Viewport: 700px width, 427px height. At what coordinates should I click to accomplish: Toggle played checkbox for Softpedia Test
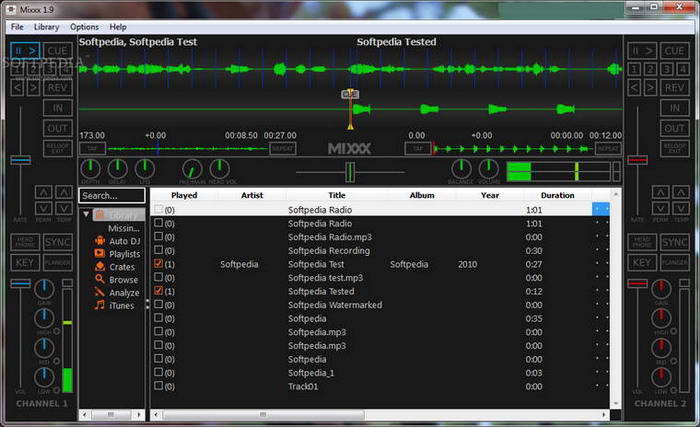[158, 265]
